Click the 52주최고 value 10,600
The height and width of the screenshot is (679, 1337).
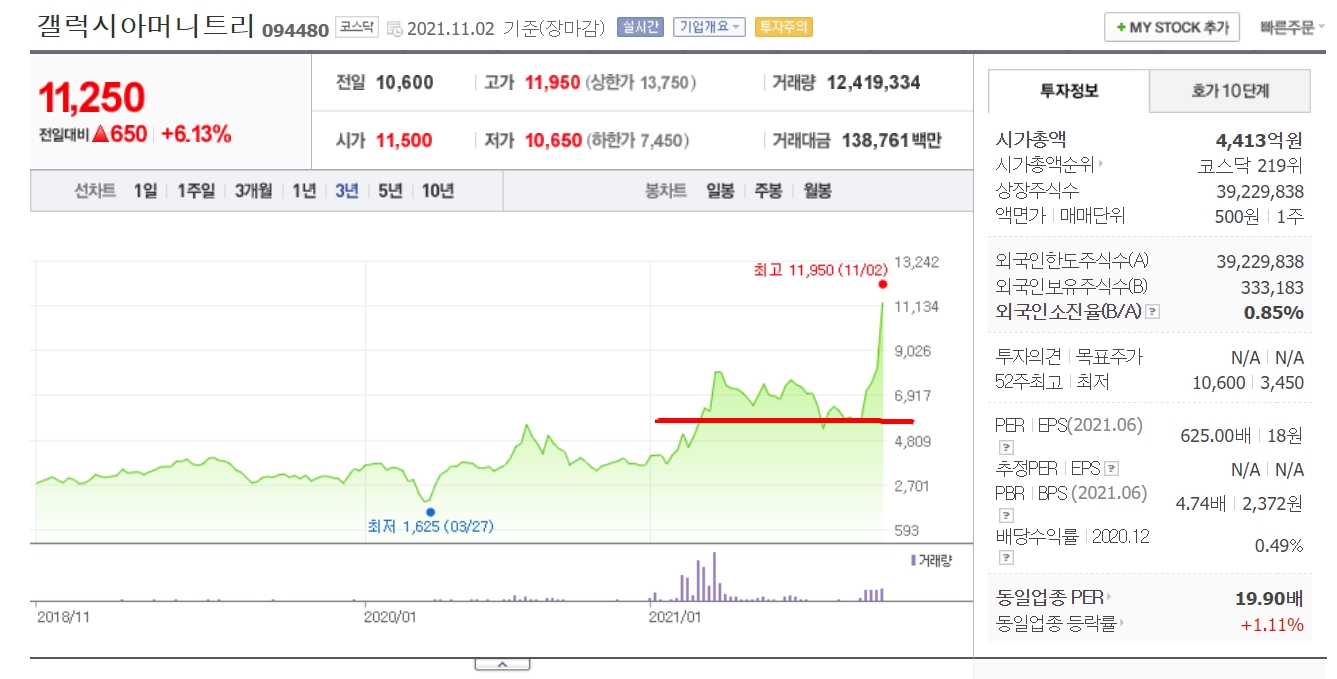pyautogui.click(x=1219, y=382)
